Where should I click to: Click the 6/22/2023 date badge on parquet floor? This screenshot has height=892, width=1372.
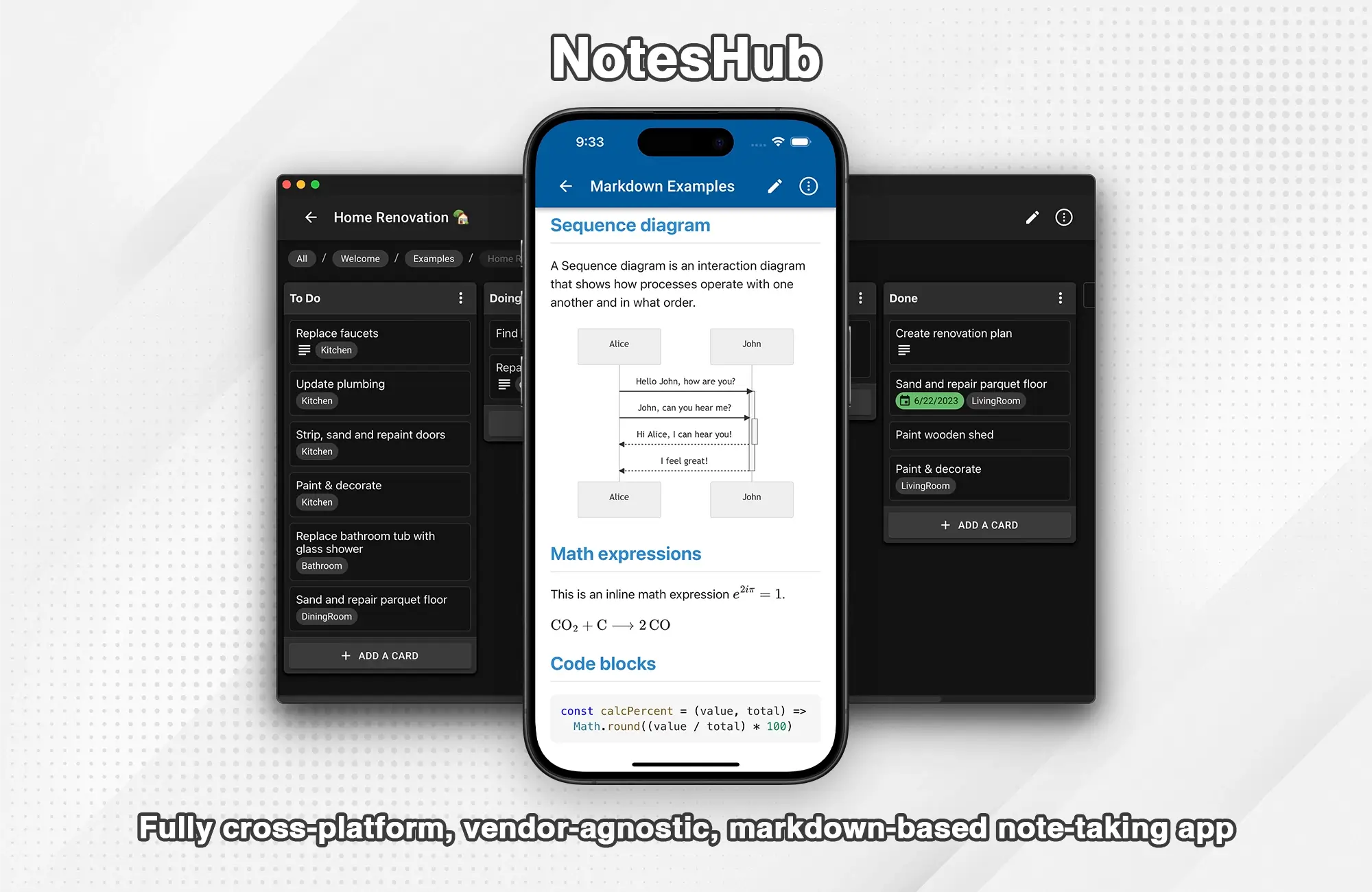[x=927, y=400]
